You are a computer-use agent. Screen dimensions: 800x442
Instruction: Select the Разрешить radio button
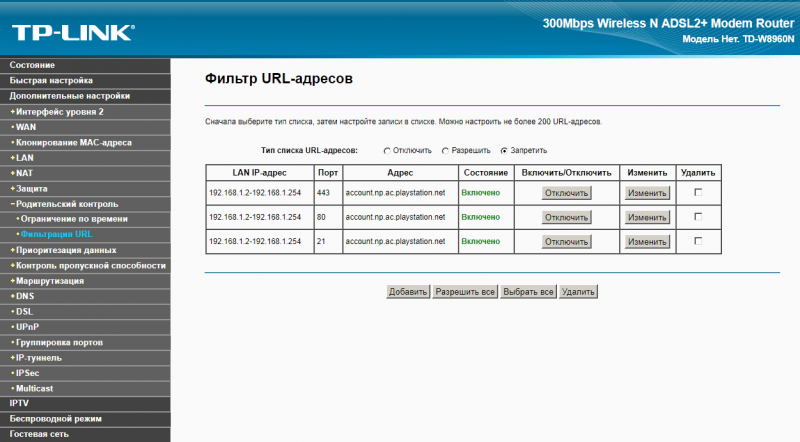(446, 150)
